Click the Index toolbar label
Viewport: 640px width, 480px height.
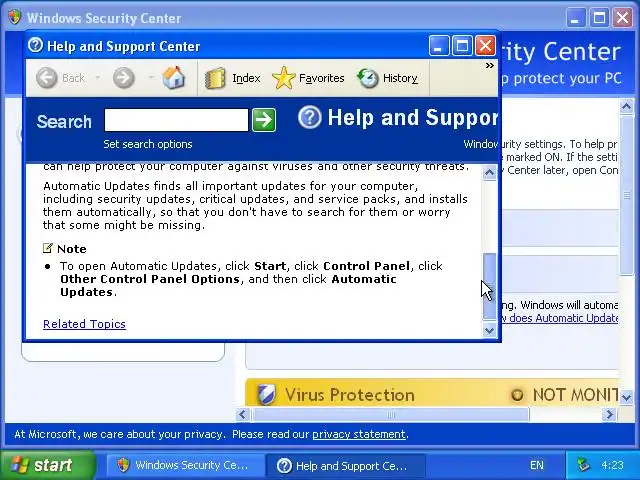point(246,78)
